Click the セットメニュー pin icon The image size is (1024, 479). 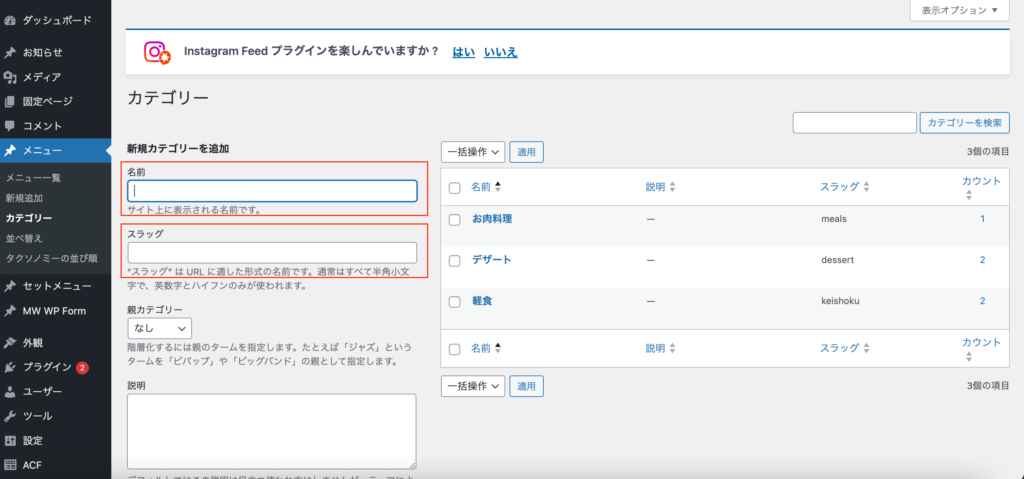pyautogui.click(x=9, y=286)
